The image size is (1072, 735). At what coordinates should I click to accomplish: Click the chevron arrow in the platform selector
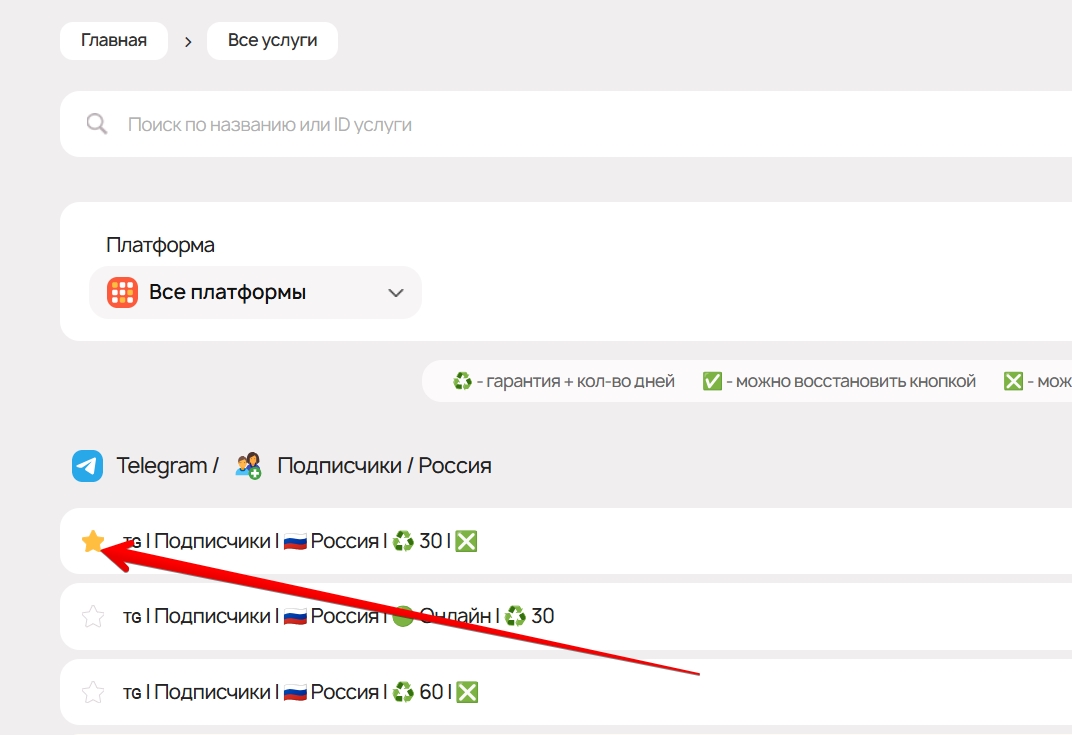[x=396, y=293]
